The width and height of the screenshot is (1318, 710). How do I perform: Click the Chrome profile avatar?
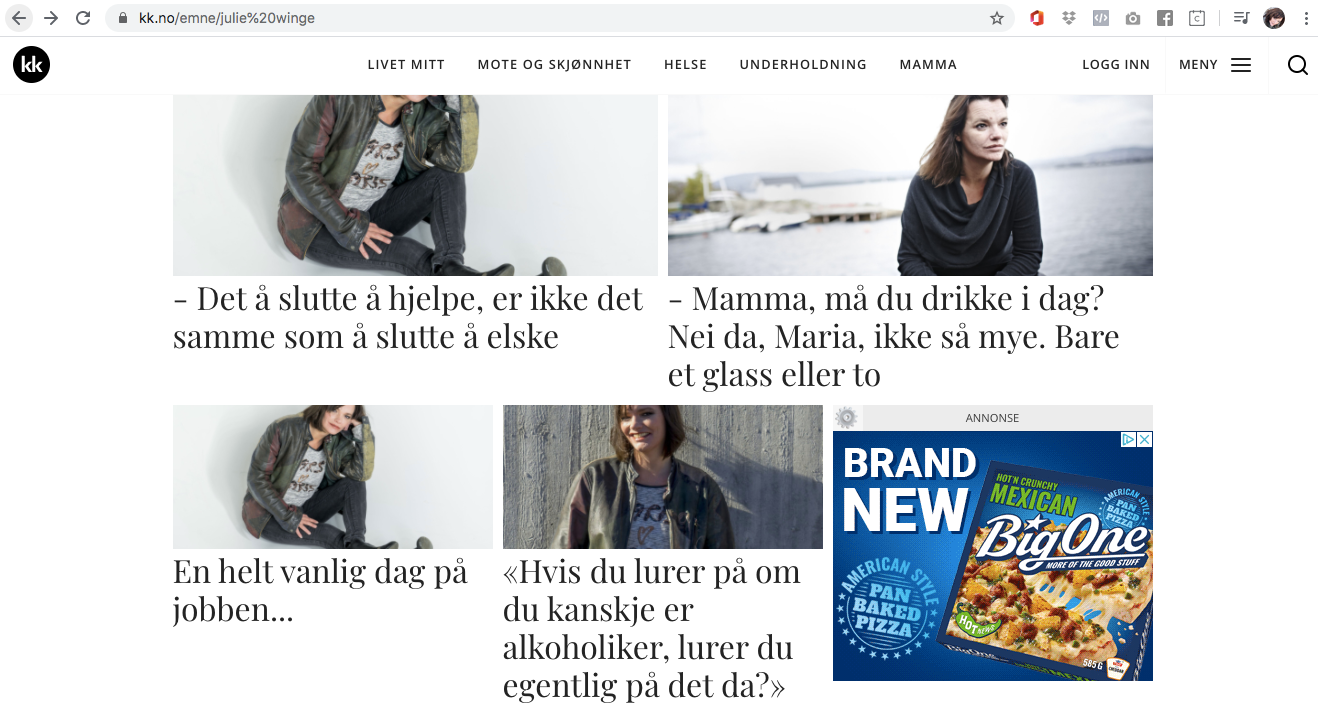[1274, 18]
